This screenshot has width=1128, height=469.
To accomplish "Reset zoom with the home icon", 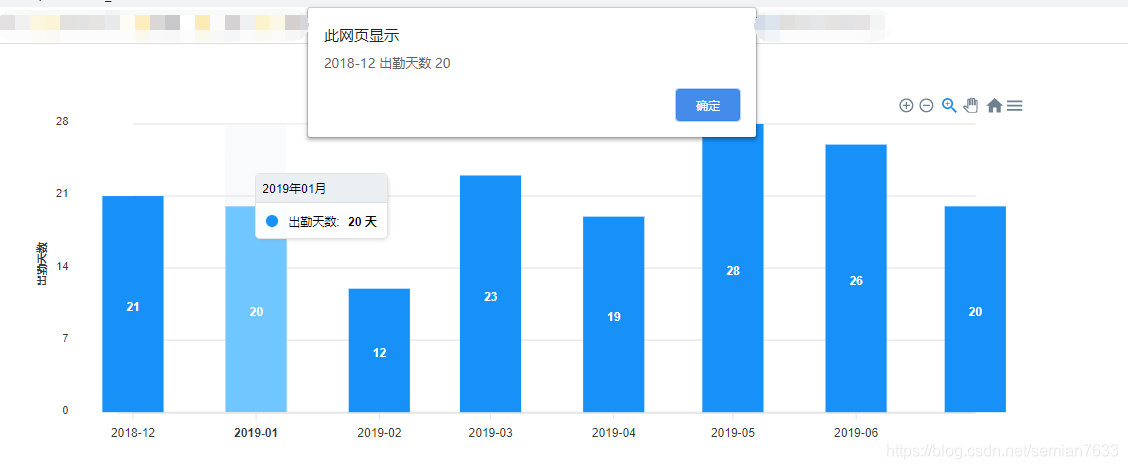I will [x=994, y=106].
